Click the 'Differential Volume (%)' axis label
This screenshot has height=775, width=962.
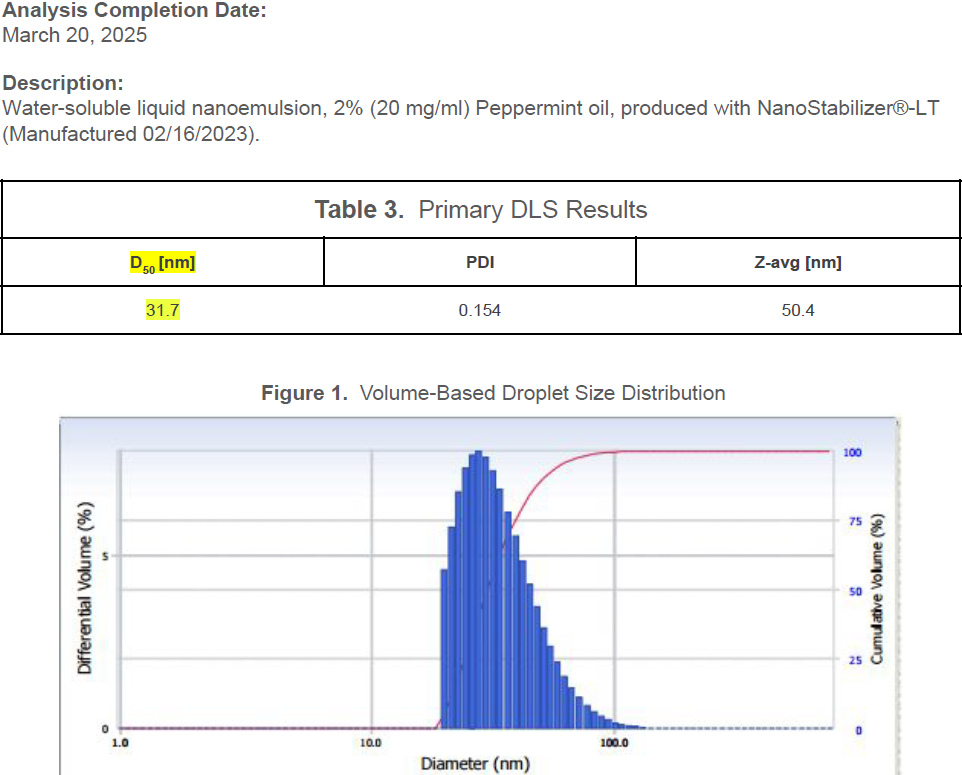[85, 588]
